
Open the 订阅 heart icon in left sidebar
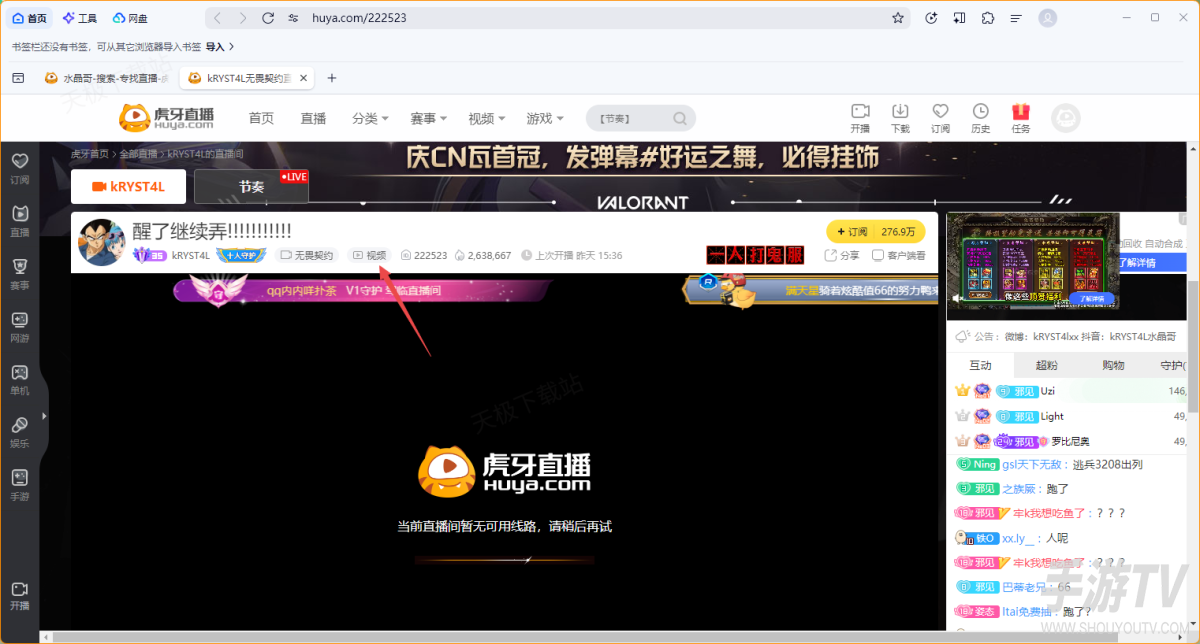(x=20, y=167)
